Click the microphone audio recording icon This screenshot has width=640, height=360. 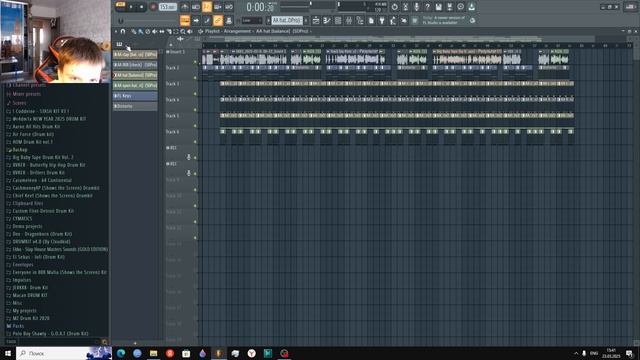(x=416, y=7)
